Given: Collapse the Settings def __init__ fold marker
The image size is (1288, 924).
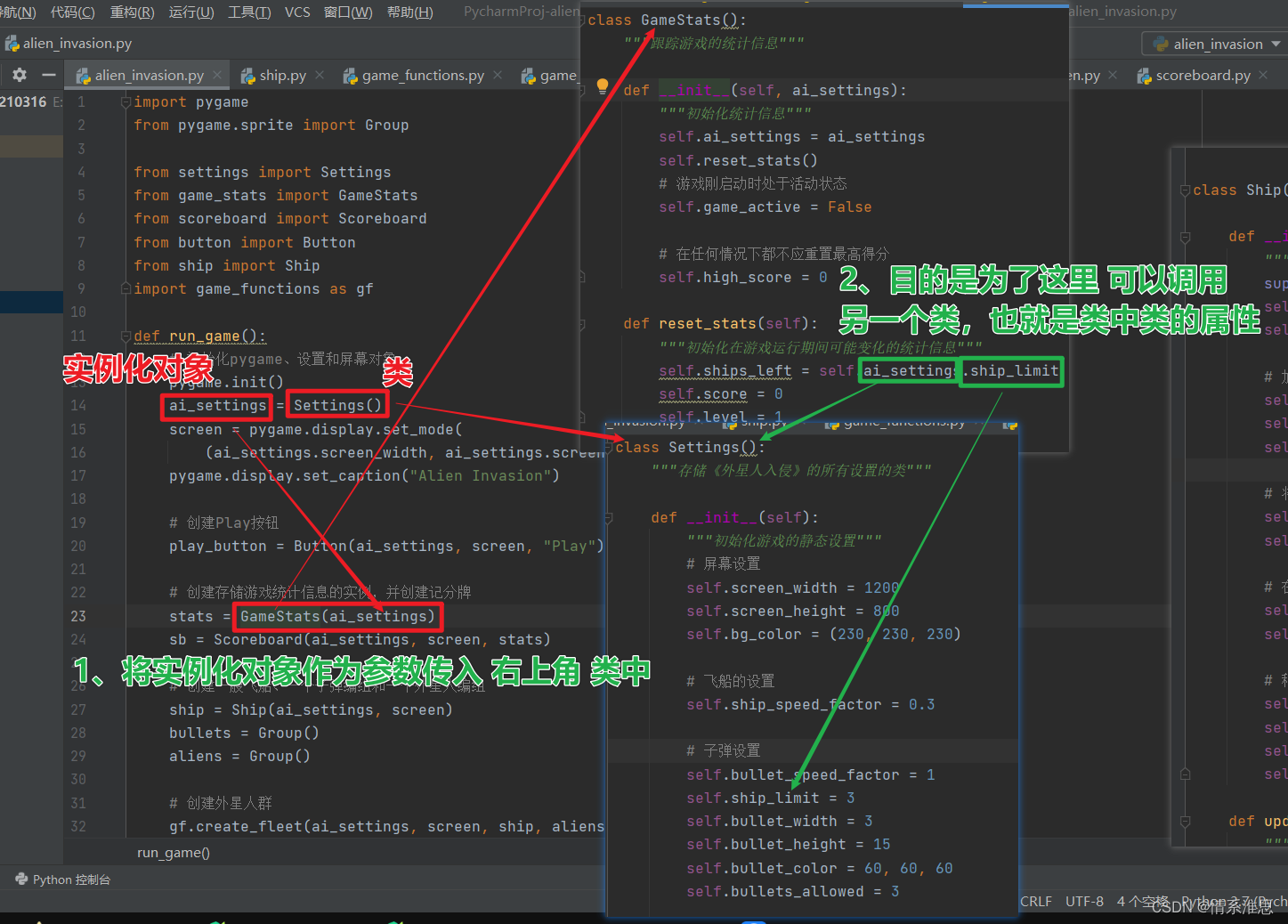Looking at the screenshot, I should [609, 518].
